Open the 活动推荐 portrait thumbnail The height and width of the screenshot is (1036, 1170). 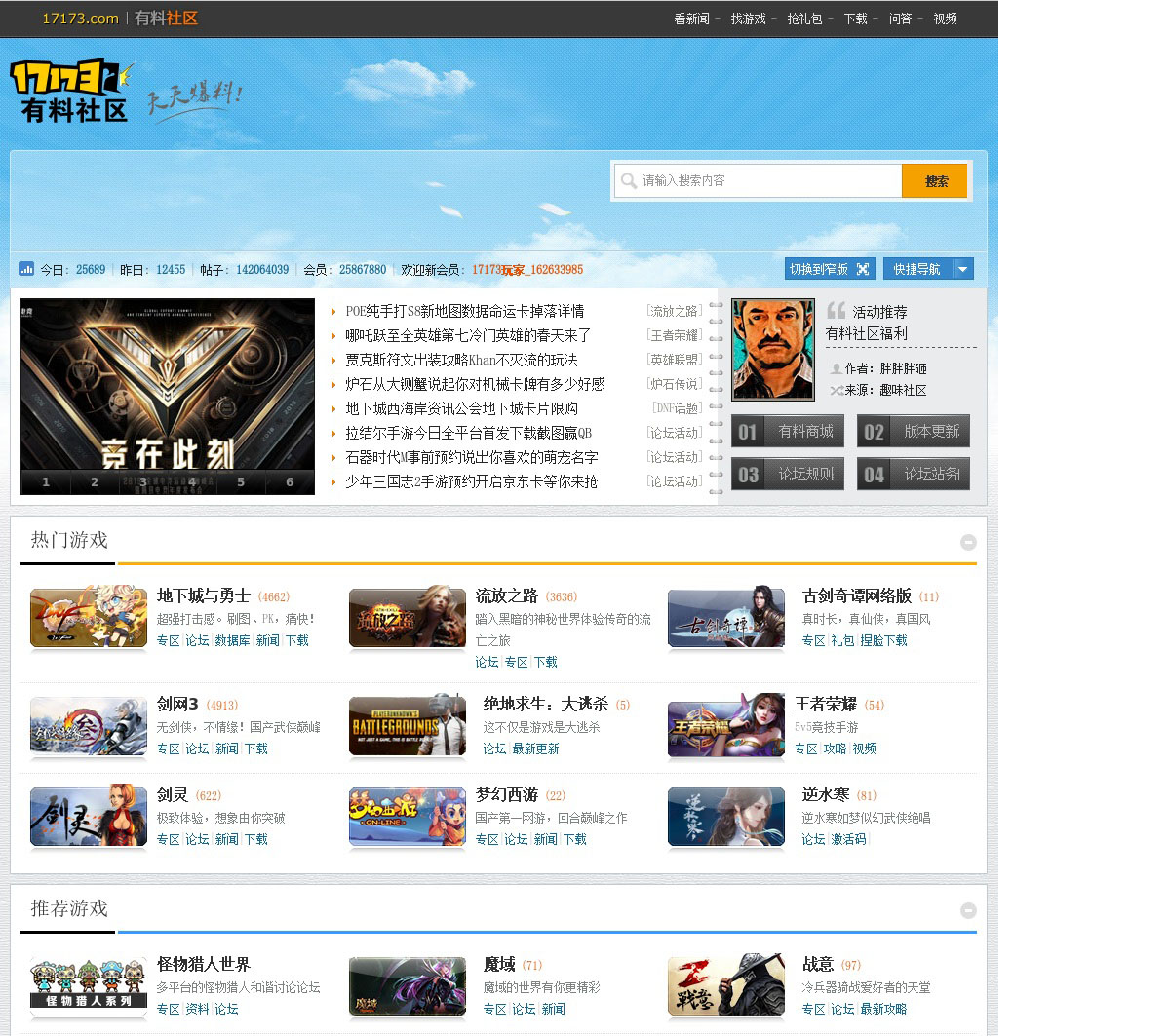point(773,349)
